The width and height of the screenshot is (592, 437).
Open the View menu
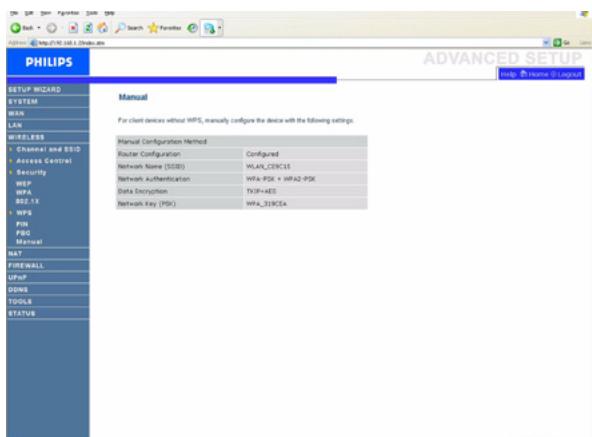pyautogui.click(x=46, y=13)
